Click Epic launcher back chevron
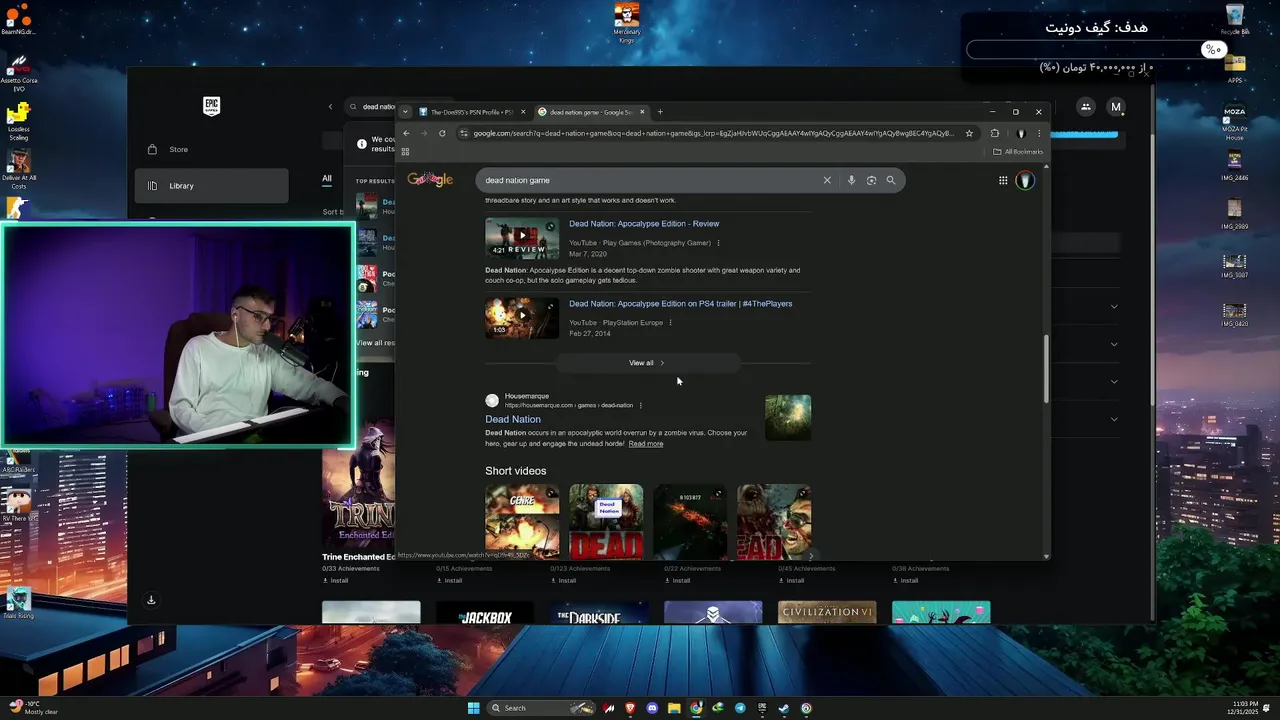The height and width of the screenshot is (720, 1280). point(330,107)
